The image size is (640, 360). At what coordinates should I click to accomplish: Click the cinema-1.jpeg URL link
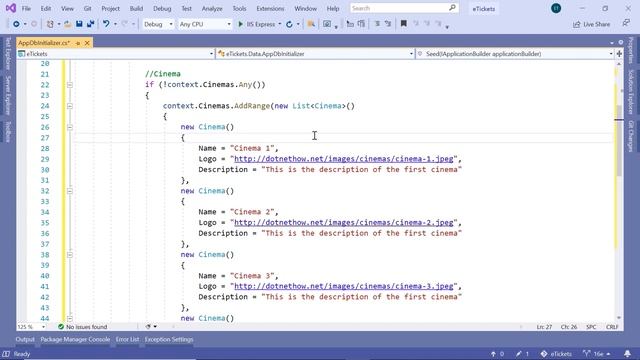coord(344,159)
